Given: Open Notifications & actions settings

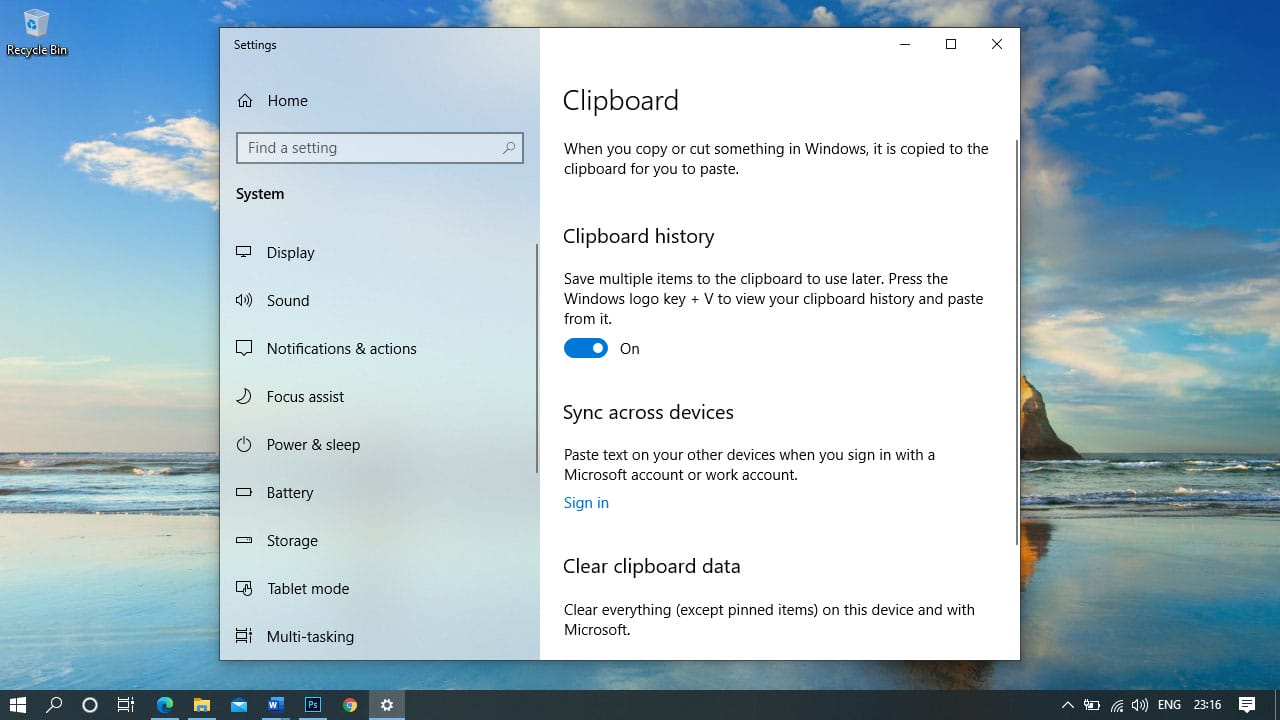Looking at the screenshot, I should pos(341,348).
